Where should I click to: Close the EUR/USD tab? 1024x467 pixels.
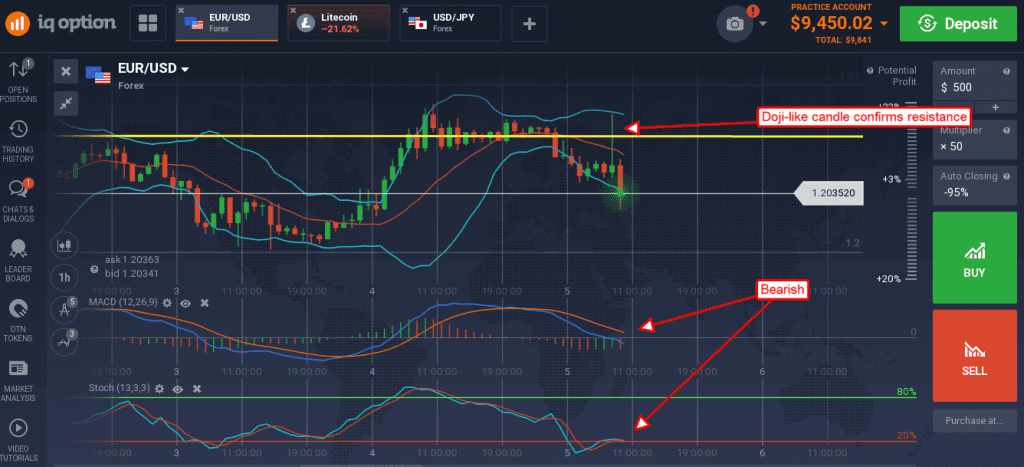click(182, 10)
